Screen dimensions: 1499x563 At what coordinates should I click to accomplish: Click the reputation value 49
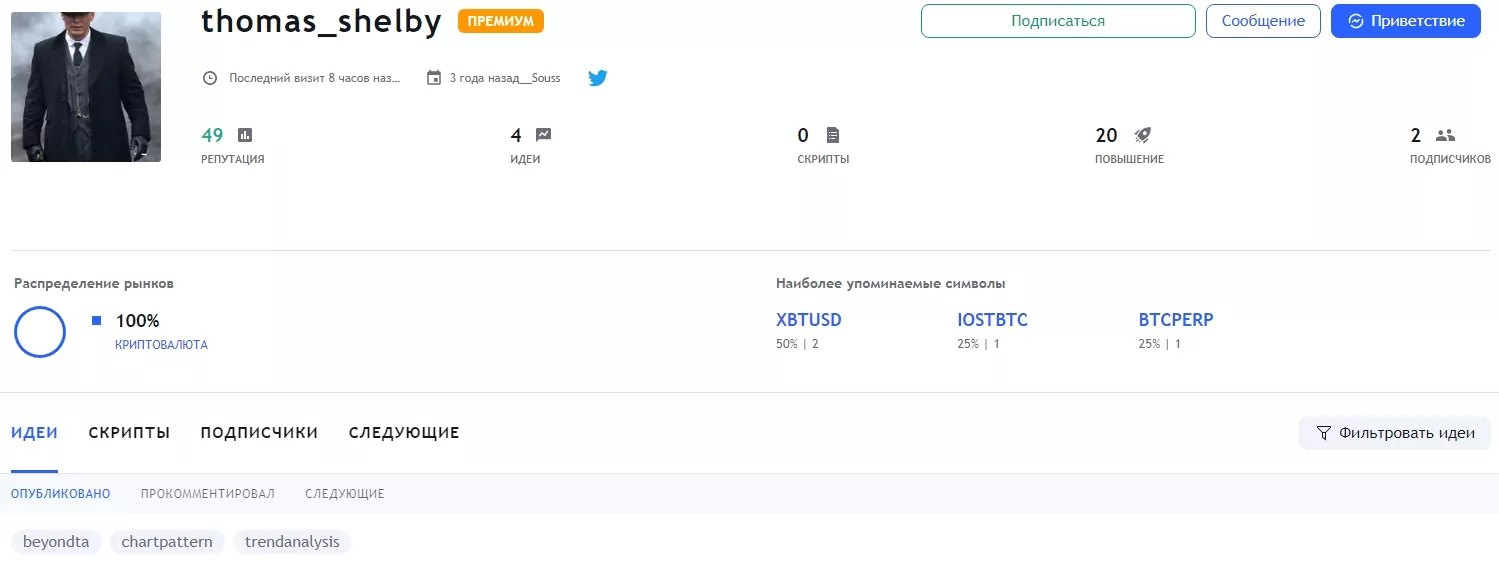pos(212,135)
